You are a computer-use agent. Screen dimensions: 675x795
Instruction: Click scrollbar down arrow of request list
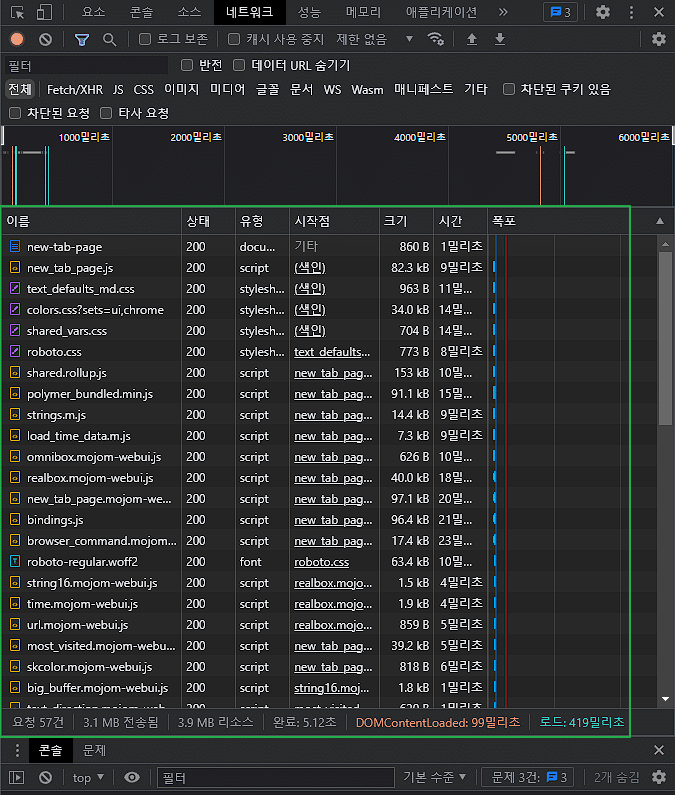tap(665, 699)
